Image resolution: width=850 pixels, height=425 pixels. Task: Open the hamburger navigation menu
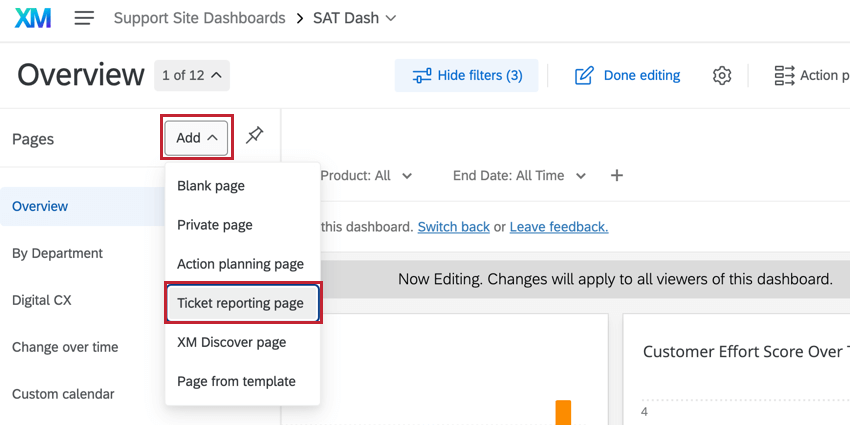tap(85, 18)
